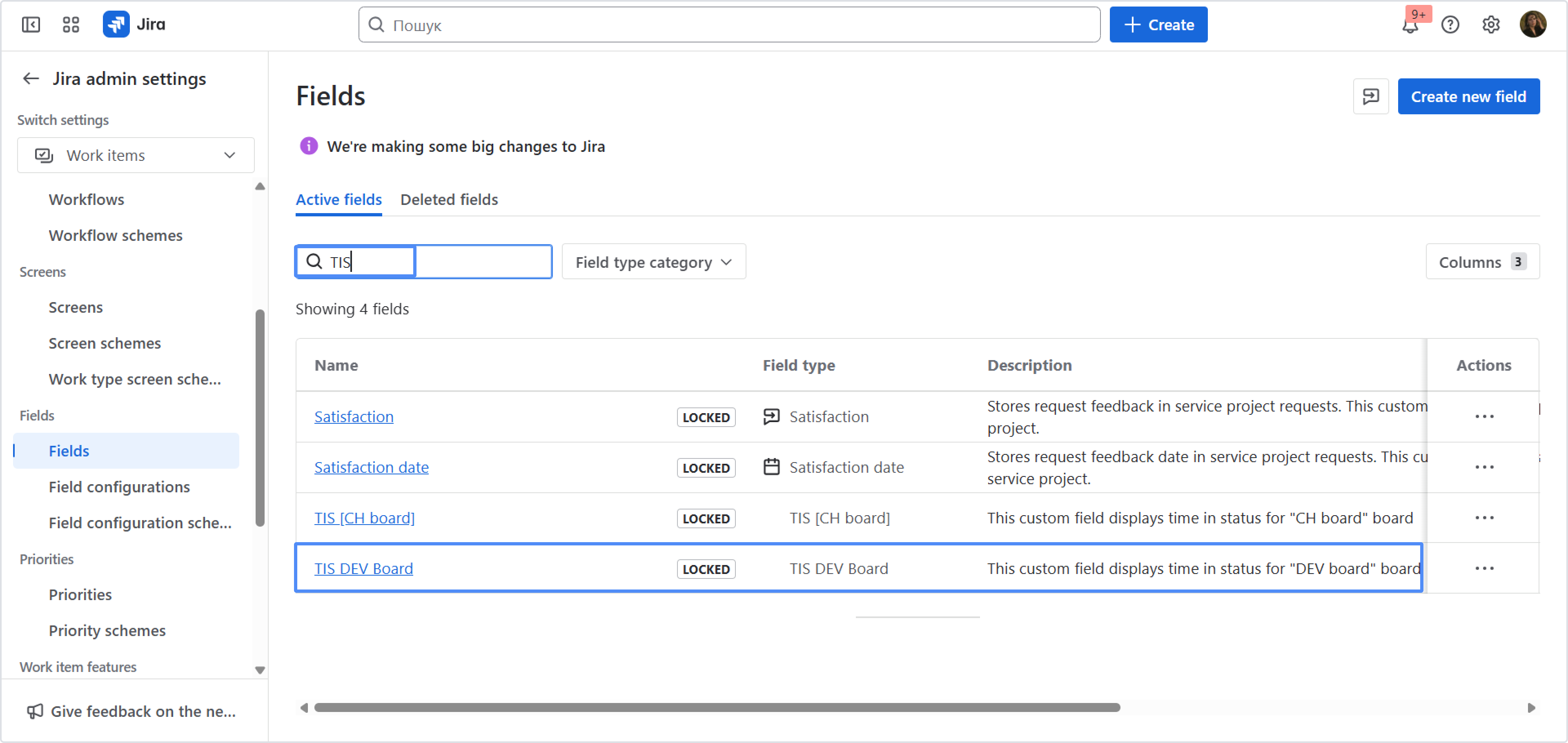Open the app switcher grid icon
Screen dimensions: 1568x743
[x=71, y=24]
